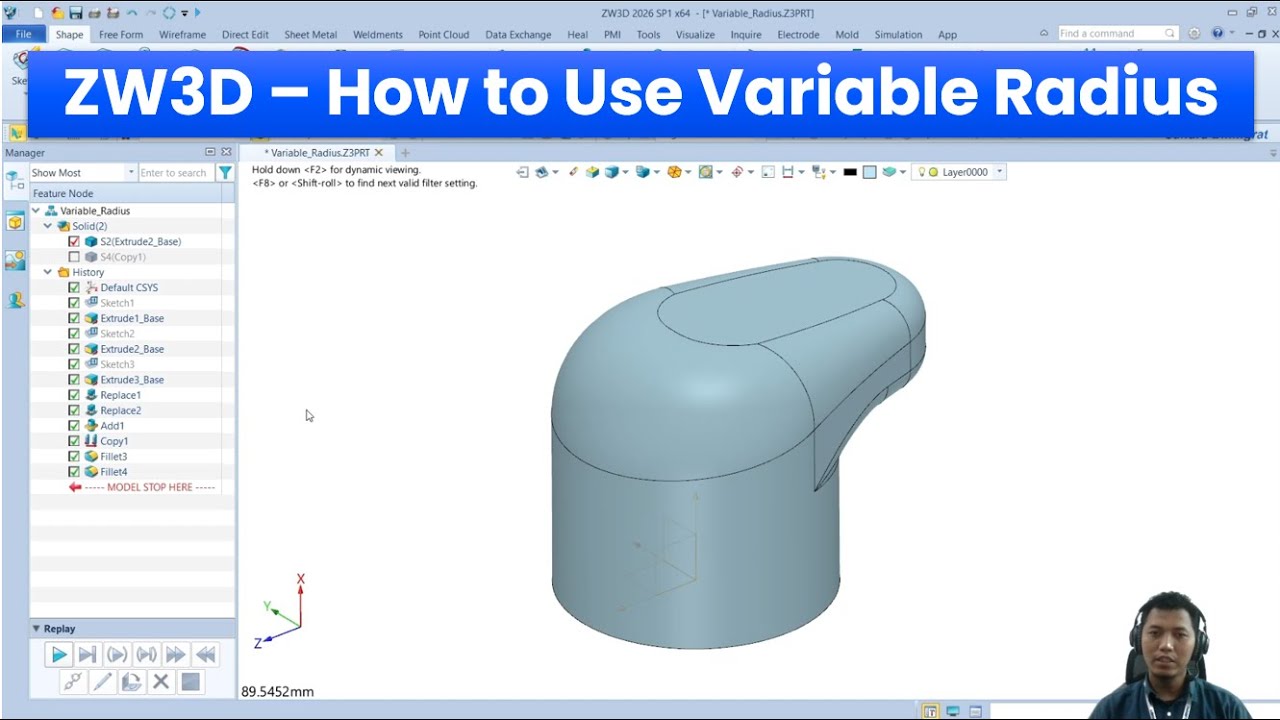Click the dimension H icon in view toolbar
This screenshot has width=1280, height=720.
pyautogui.click(x=788, y=172)
